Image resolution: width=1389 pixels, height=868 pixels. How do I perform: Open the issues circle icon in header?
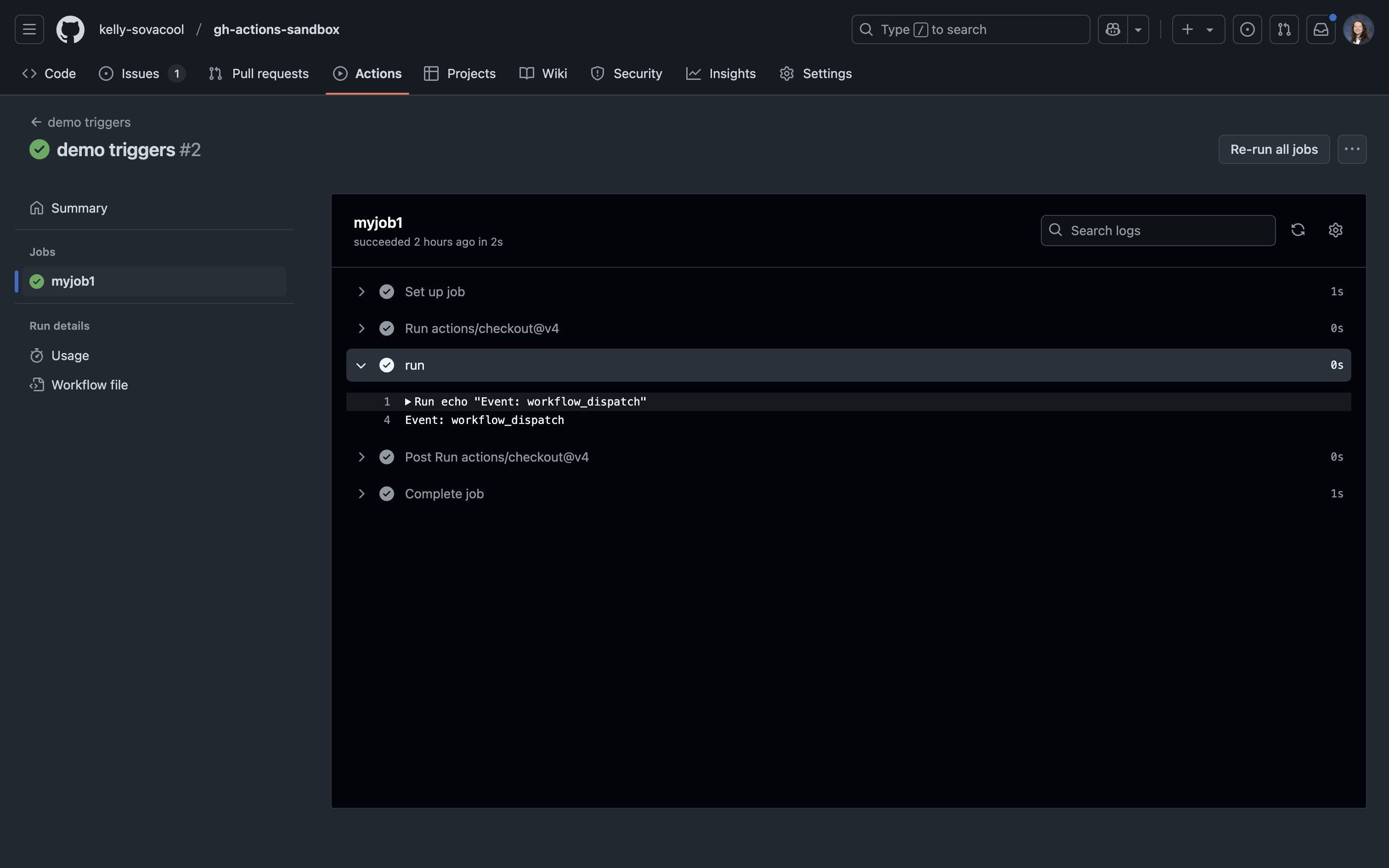pos(1247,29)
